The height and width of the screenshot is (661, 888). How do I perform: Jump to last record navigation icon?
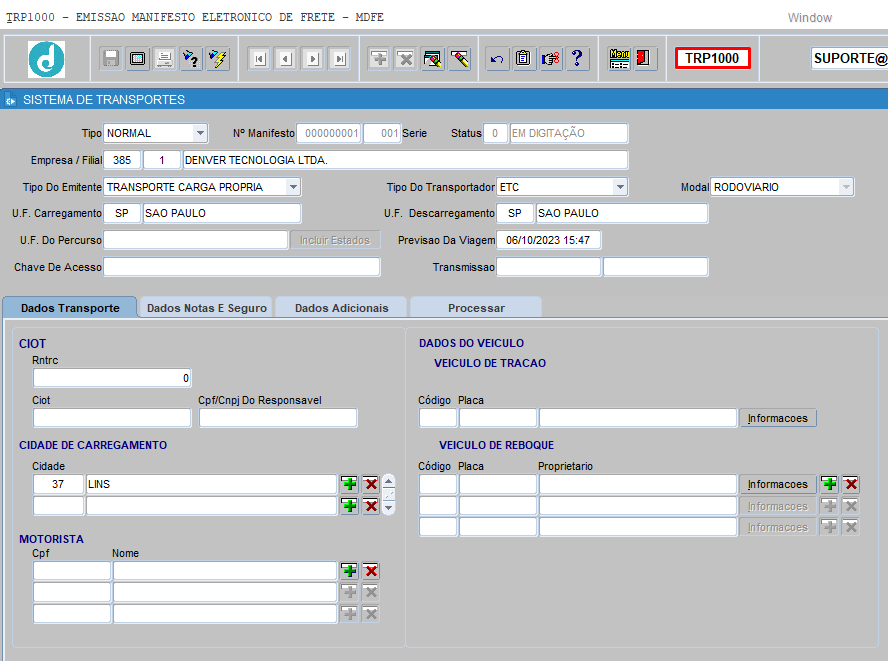click(x=340, y=58)
